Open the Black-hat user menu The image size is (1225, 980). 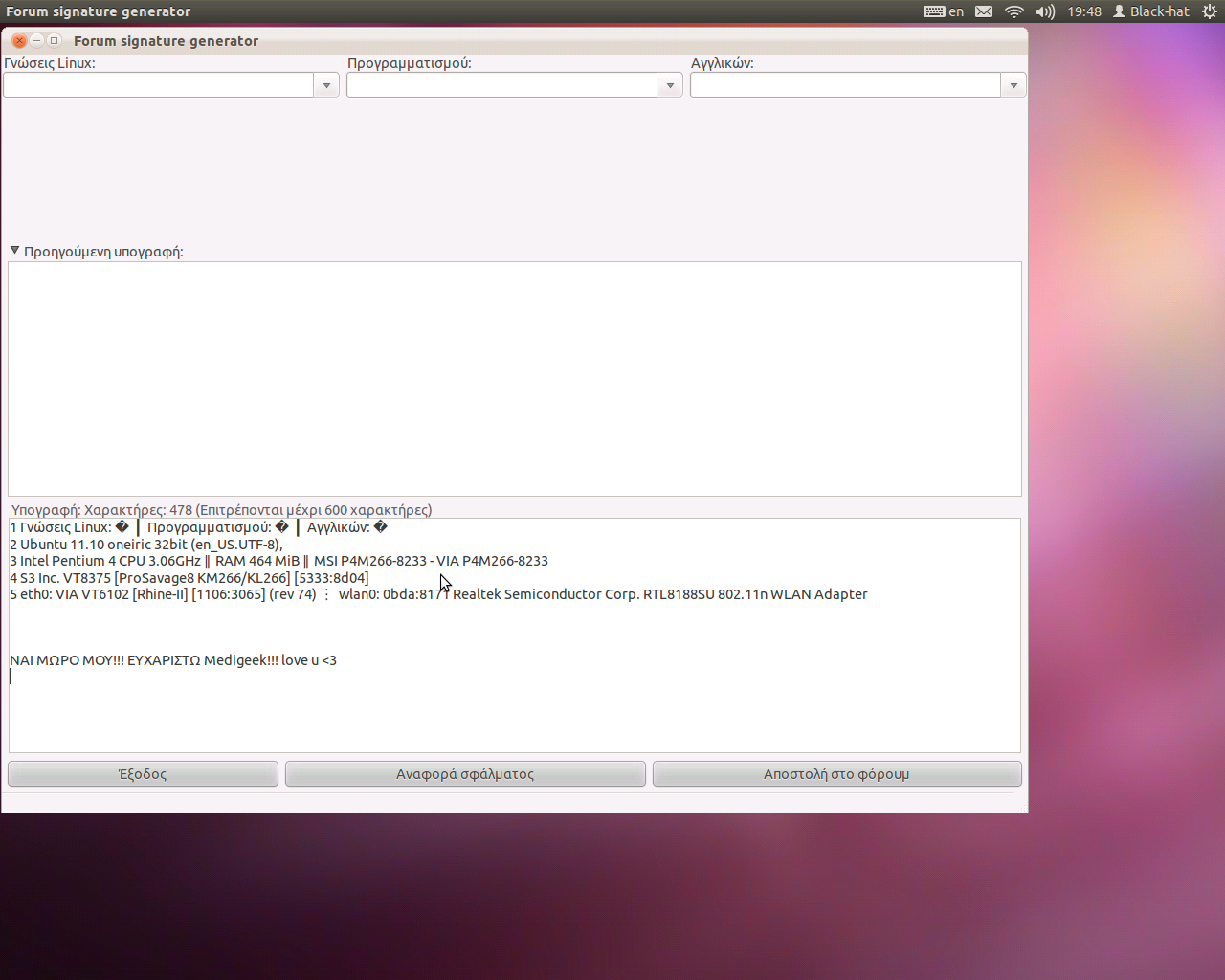[x=1150, y=11]
